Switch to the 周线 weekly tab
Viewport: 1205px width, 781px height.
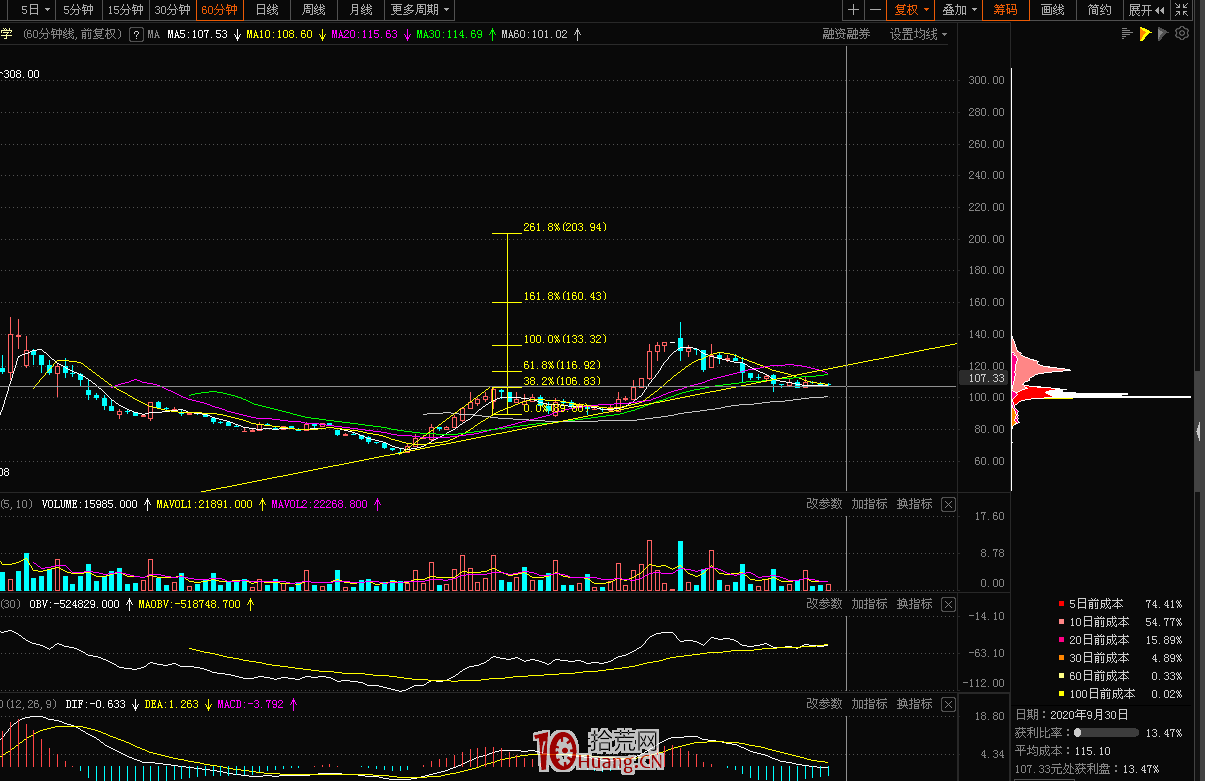(x=313, y=10)
